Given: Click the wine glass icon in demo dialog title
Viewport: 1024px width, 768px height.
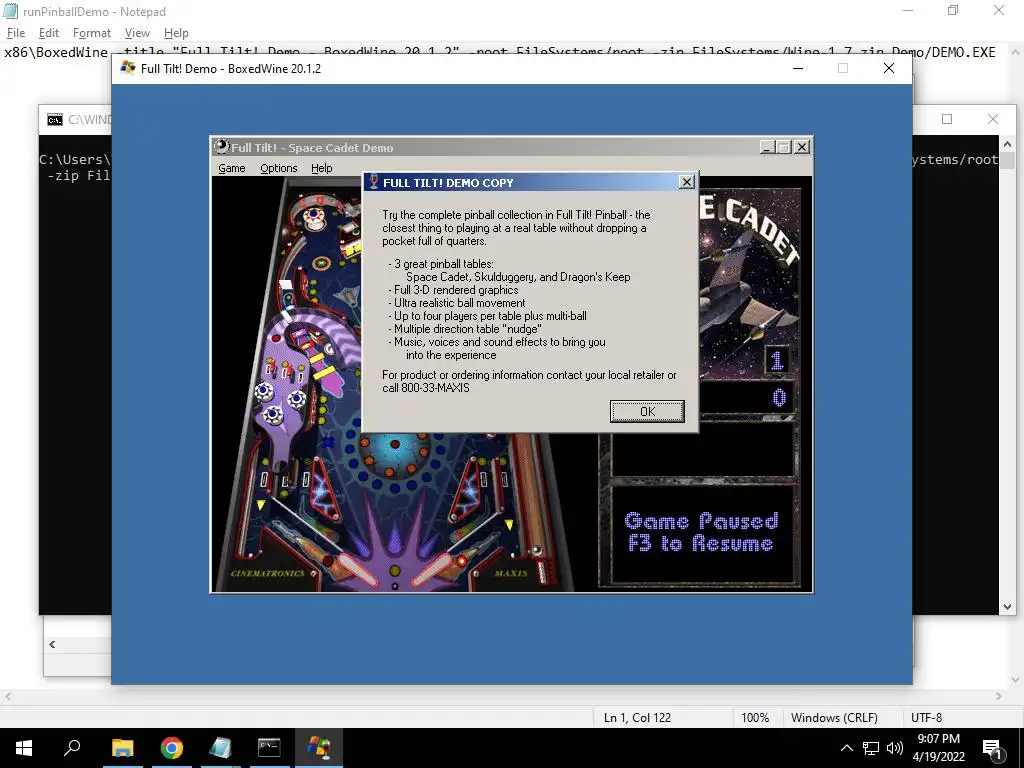Looking at the screenshot, I should point(374,182).
